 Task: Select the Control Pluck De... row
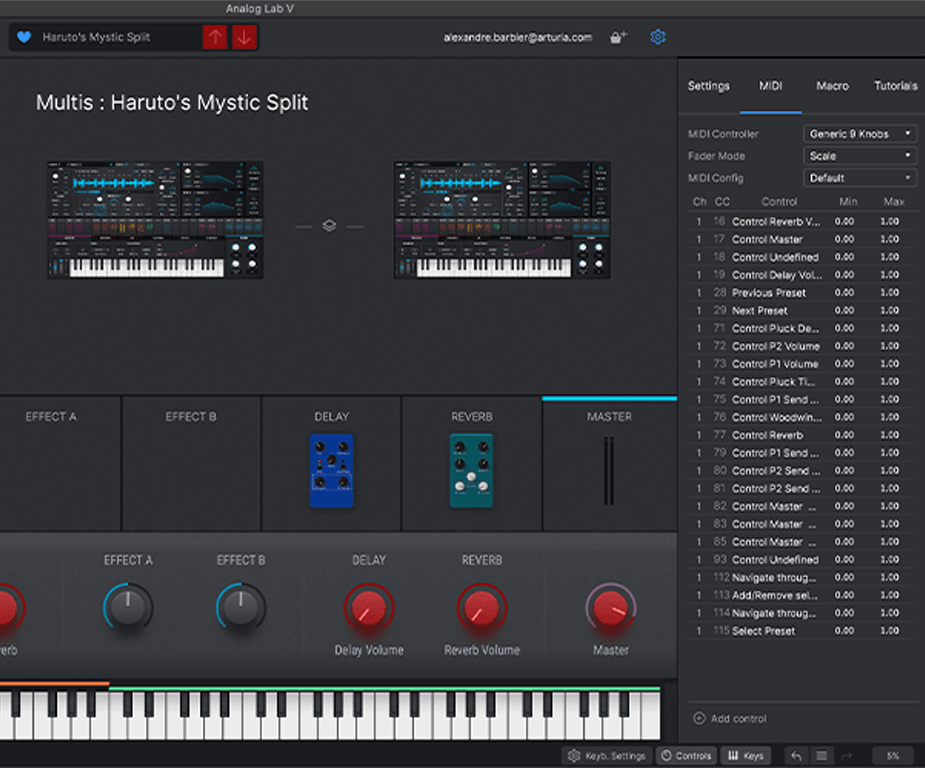[x=802, y=328]
